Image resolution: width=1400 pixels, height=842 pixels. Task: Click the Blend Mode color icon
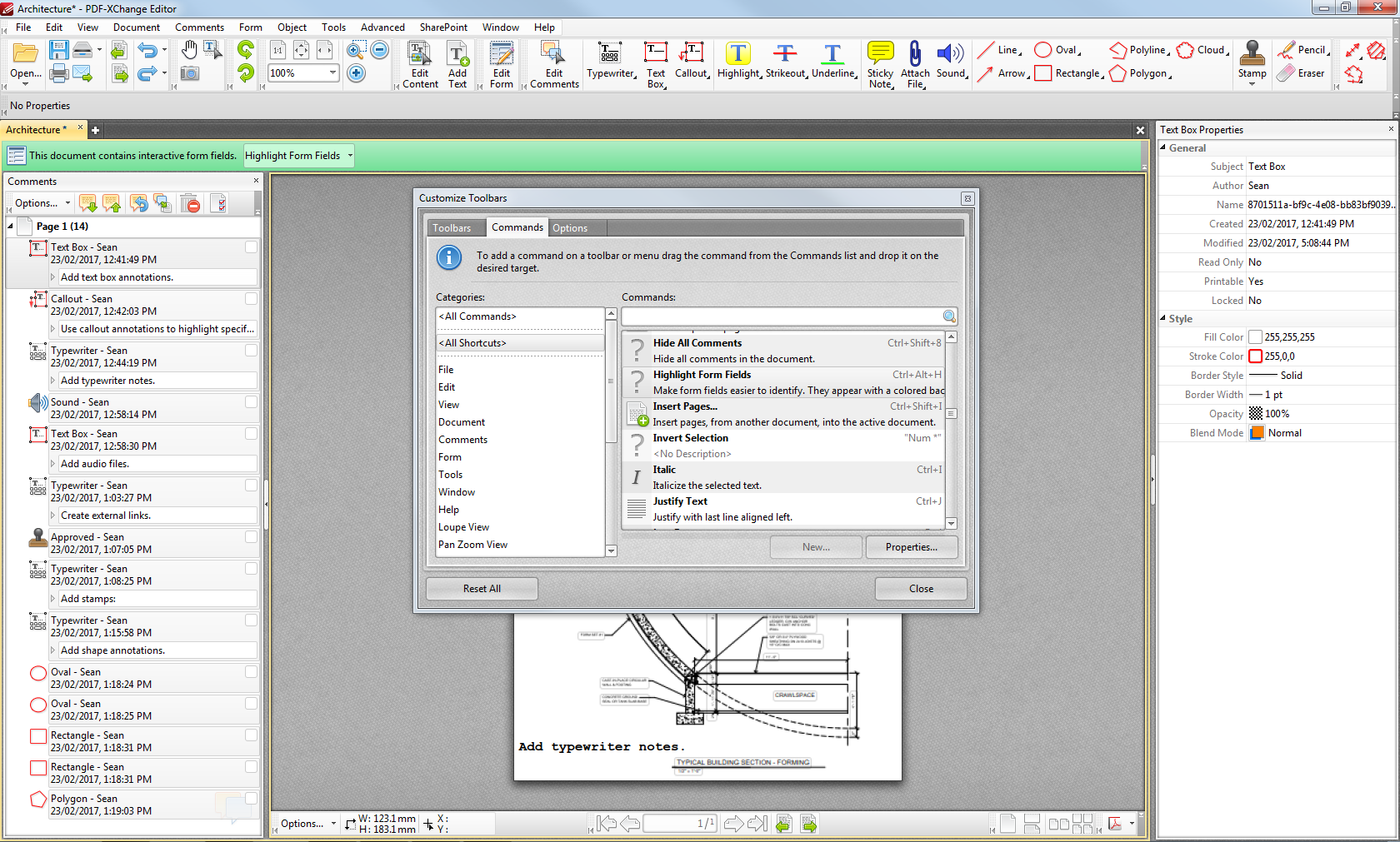(x=1257, y=433)
